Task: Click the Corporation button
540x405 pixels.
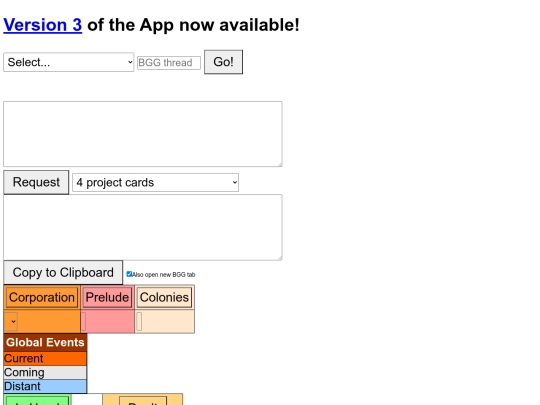Action: click(42, 297)
